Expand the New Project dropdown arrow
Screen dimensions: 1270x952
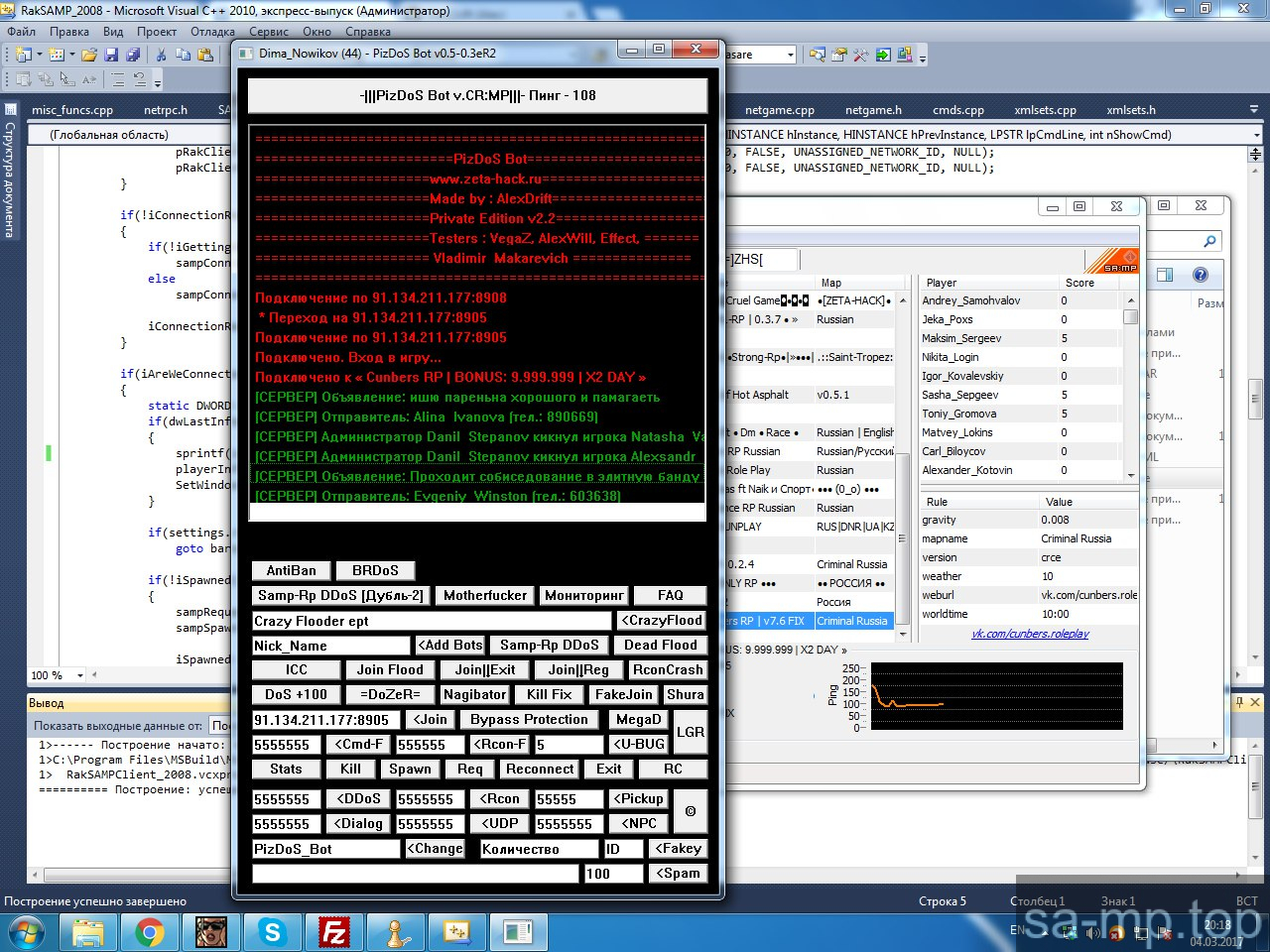(38, 55)
